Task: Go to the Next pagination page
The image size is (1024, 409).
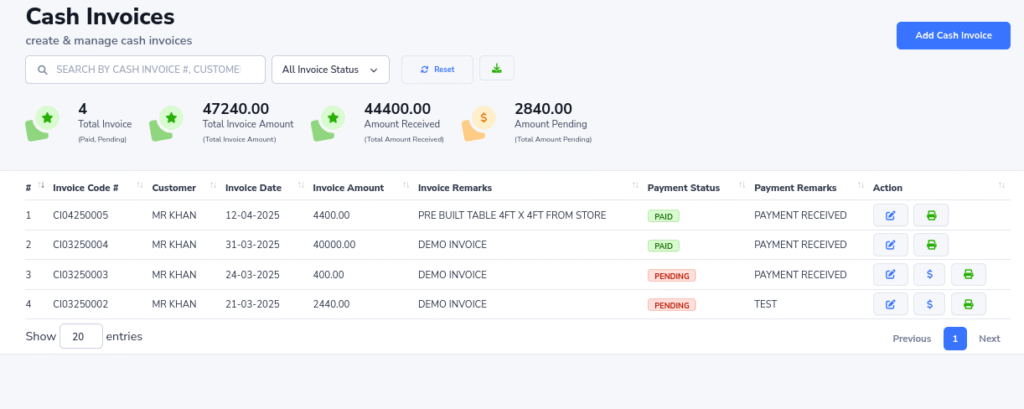Action: 989,338
